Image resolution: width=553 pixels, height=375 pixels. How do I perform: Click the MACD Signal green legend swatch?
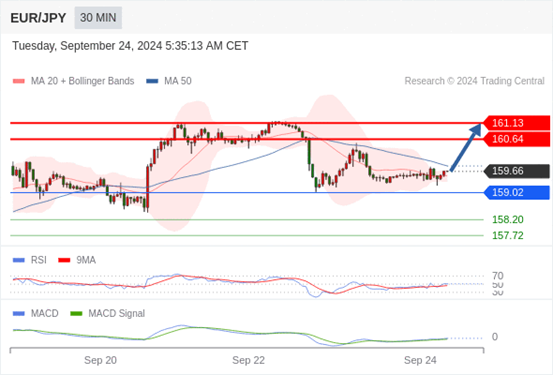tap(76, 314)
